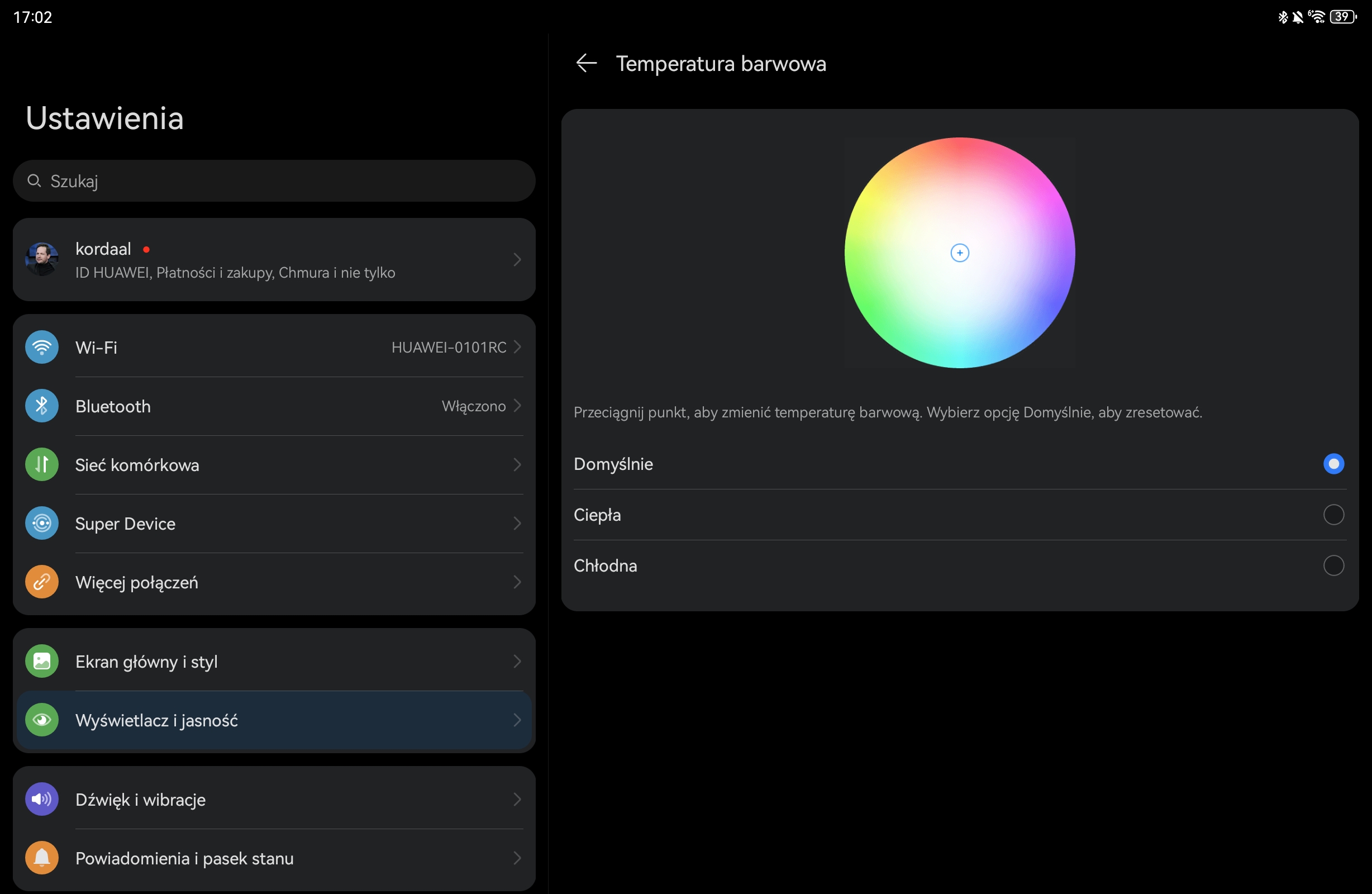Tap the Ekran główny i styl icon

41,661
